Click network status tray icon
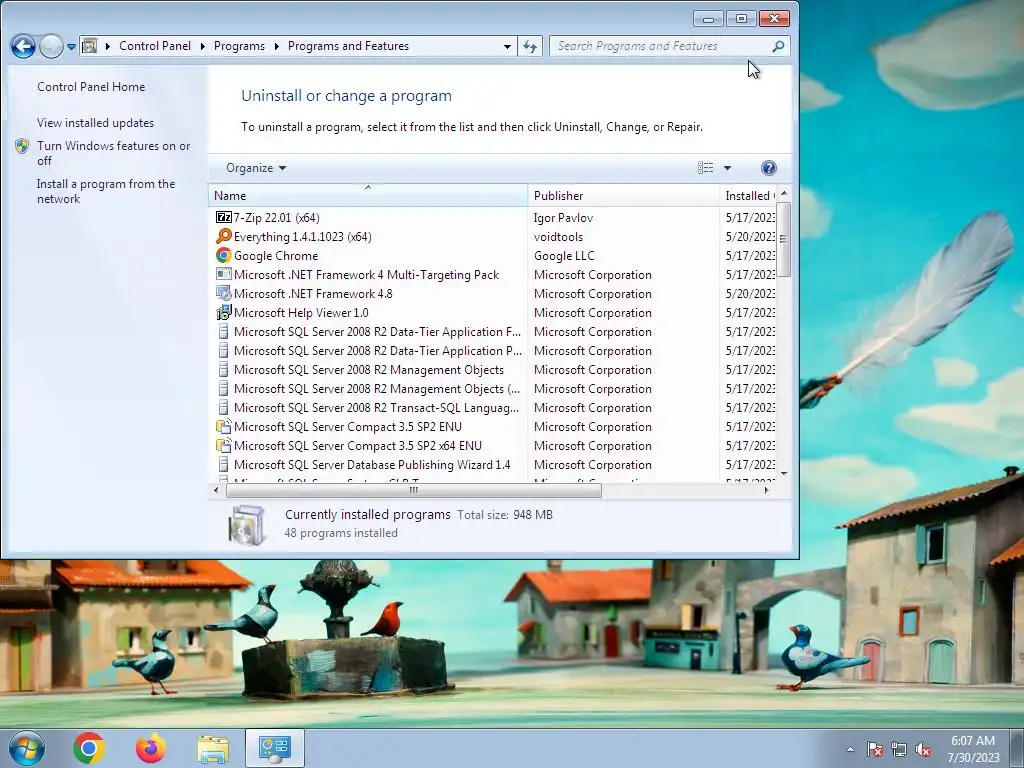 click(899, 749)
